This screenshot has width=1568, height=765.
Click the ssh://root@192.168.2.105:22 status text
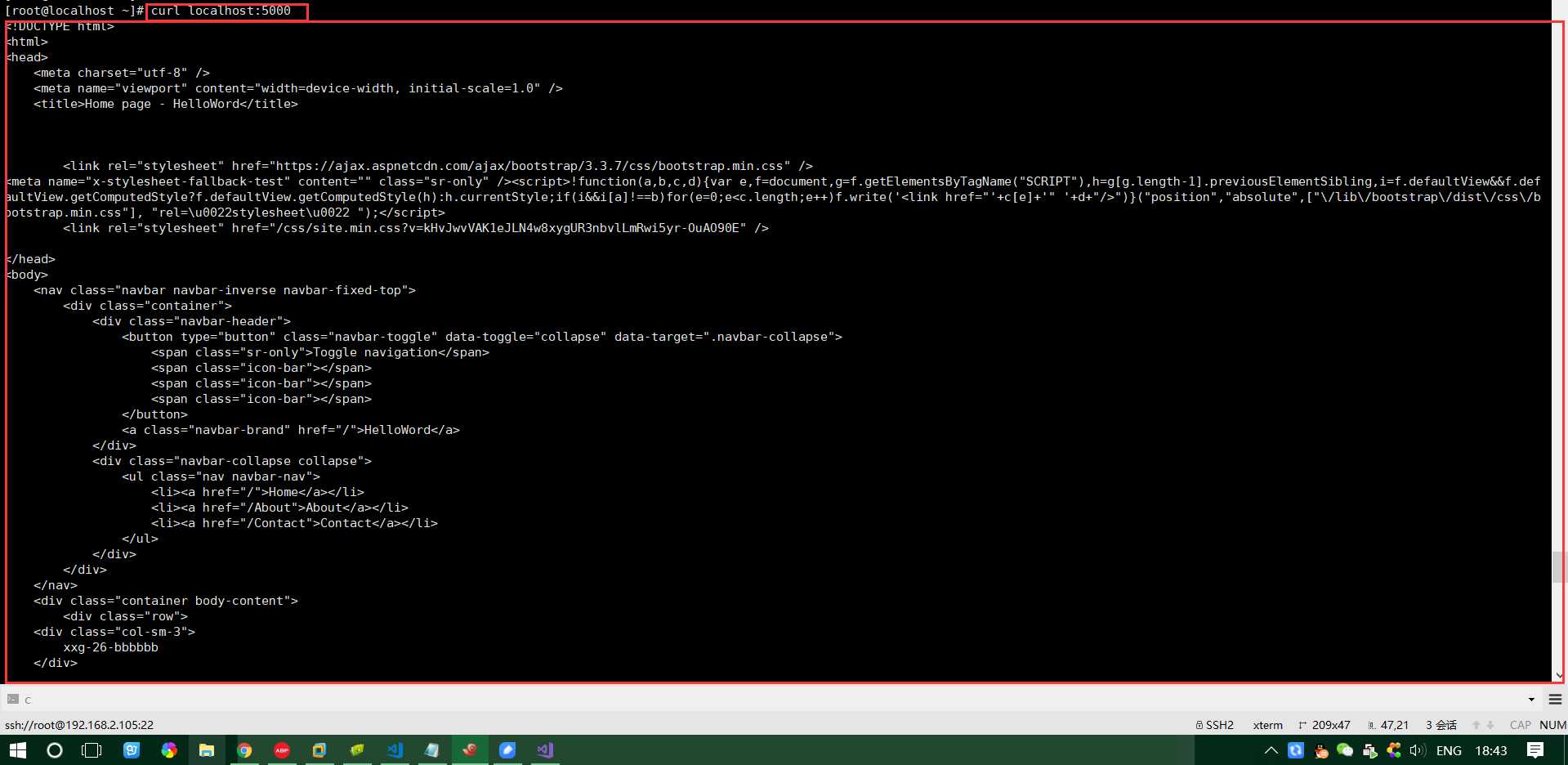[x=79, y=725]
